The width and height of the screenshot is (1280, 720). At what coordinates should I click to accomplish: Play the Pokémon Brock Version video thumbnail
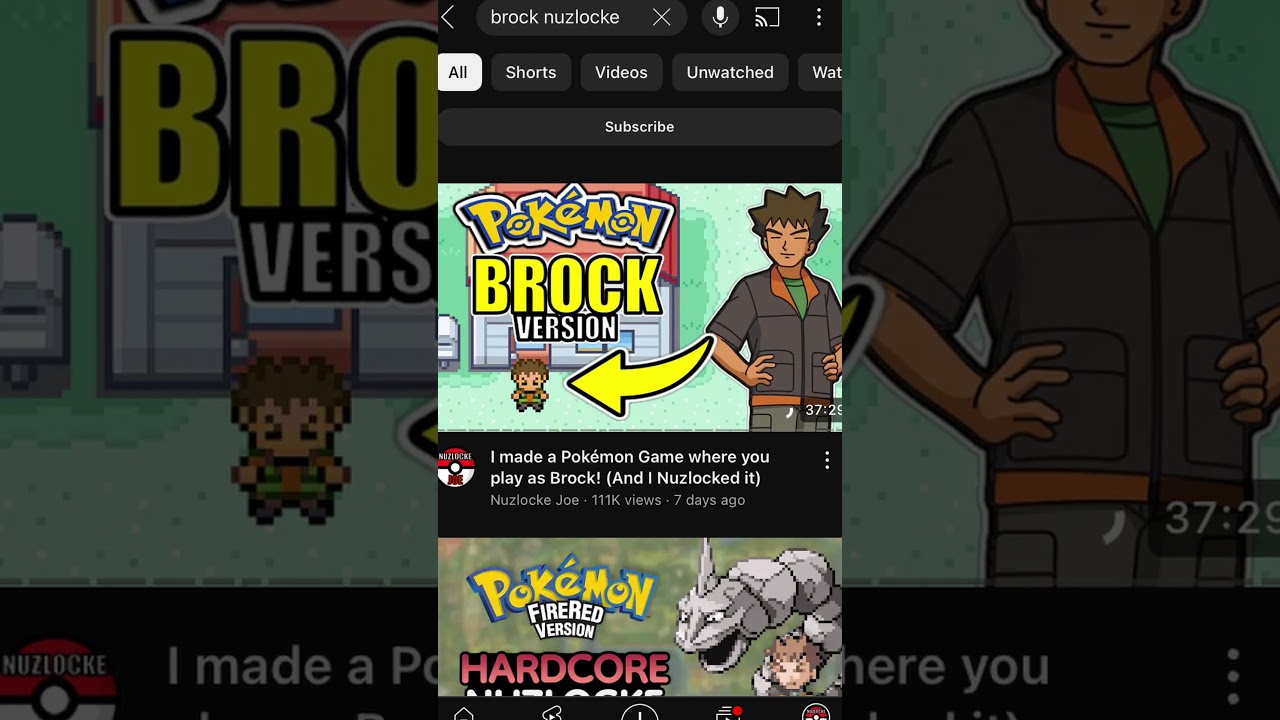tap(640, 307)
